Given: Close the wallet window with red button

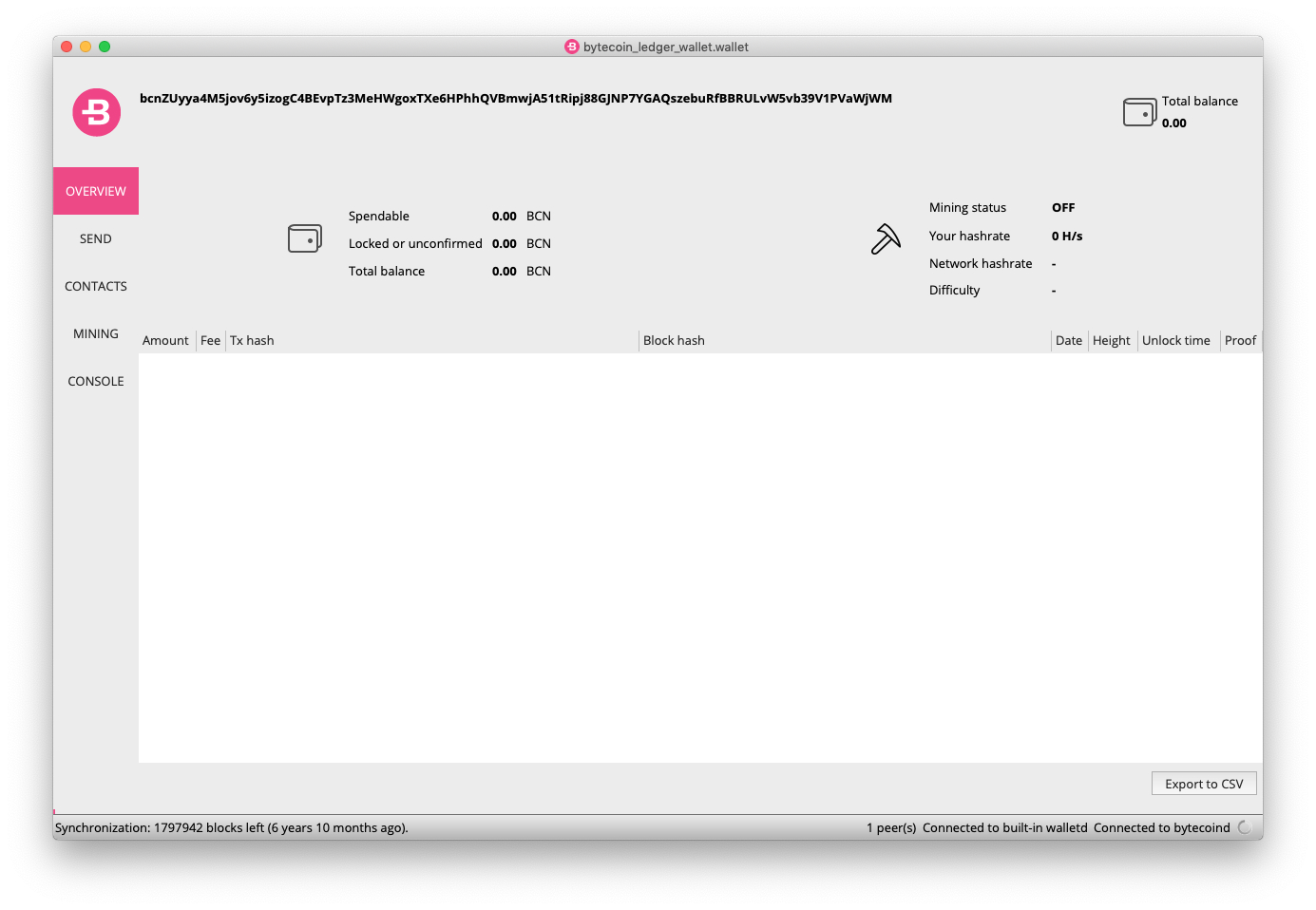Looking at the screenshot, I should pos(67,47).
